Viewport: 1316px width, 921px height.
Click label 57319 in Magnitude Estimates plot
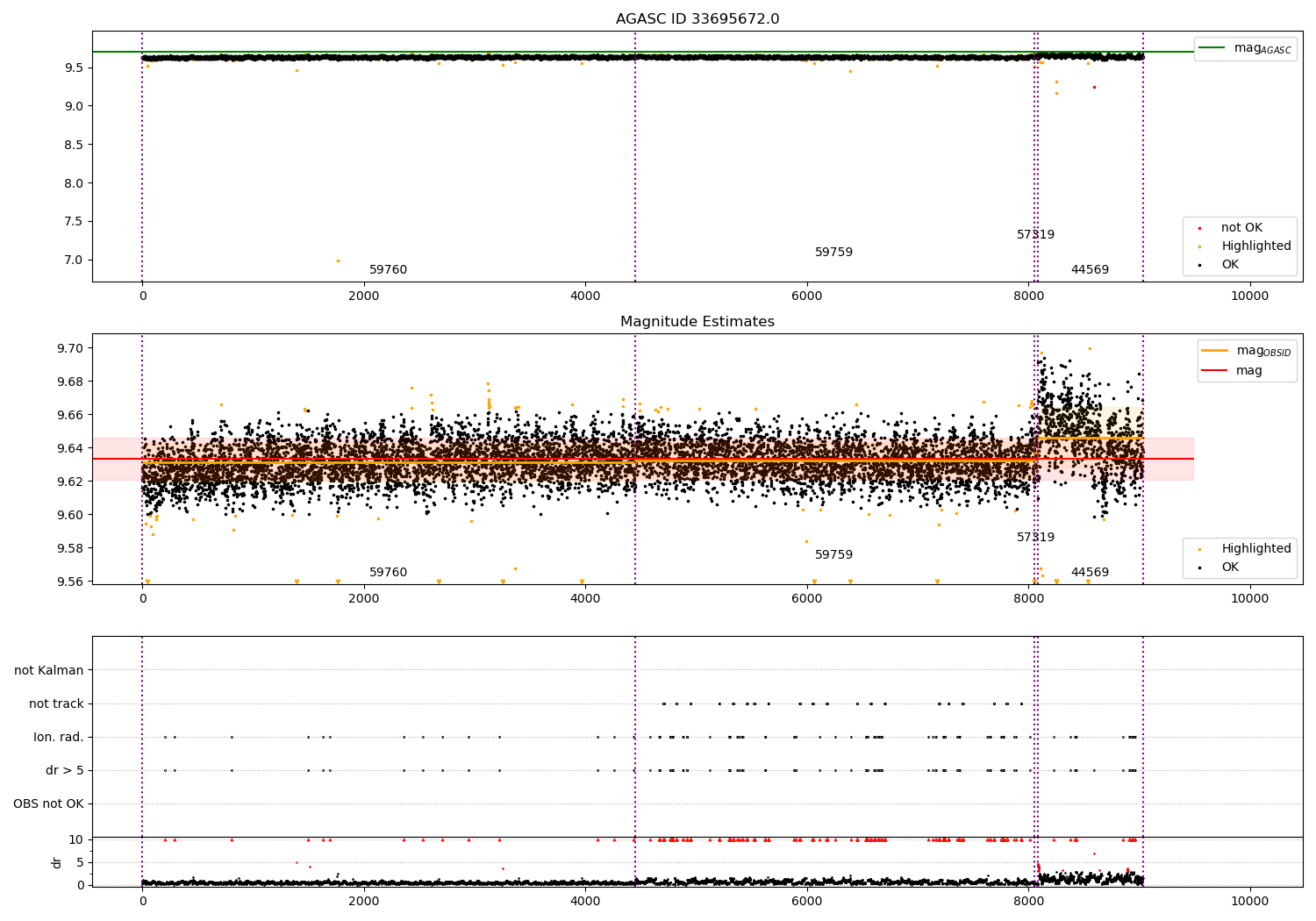coord(1035,538)
